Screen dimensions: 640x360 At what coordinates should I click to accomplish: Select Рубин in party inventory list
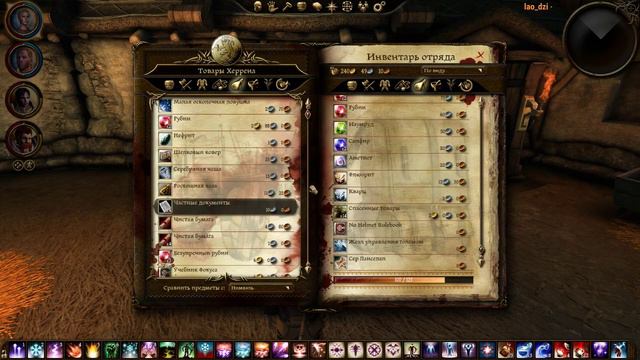click(x=401, y=111)
